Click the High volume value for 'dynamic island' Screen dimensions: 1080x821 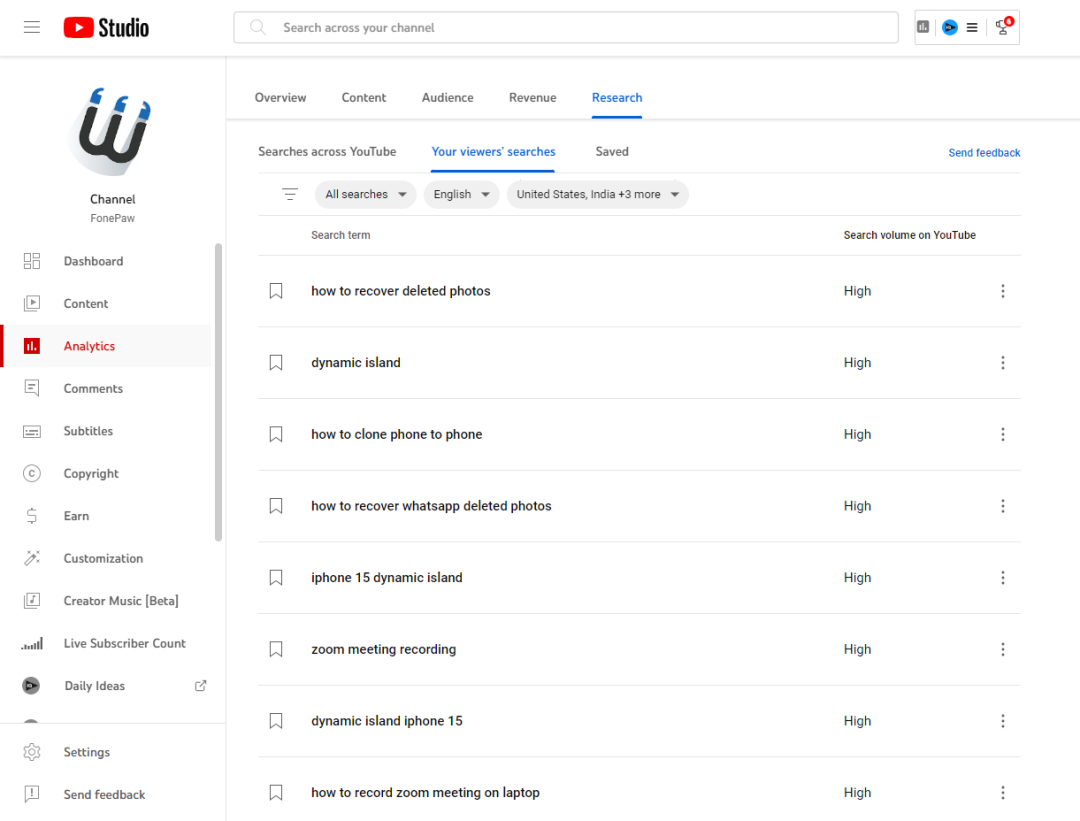[x=858, y=363]
